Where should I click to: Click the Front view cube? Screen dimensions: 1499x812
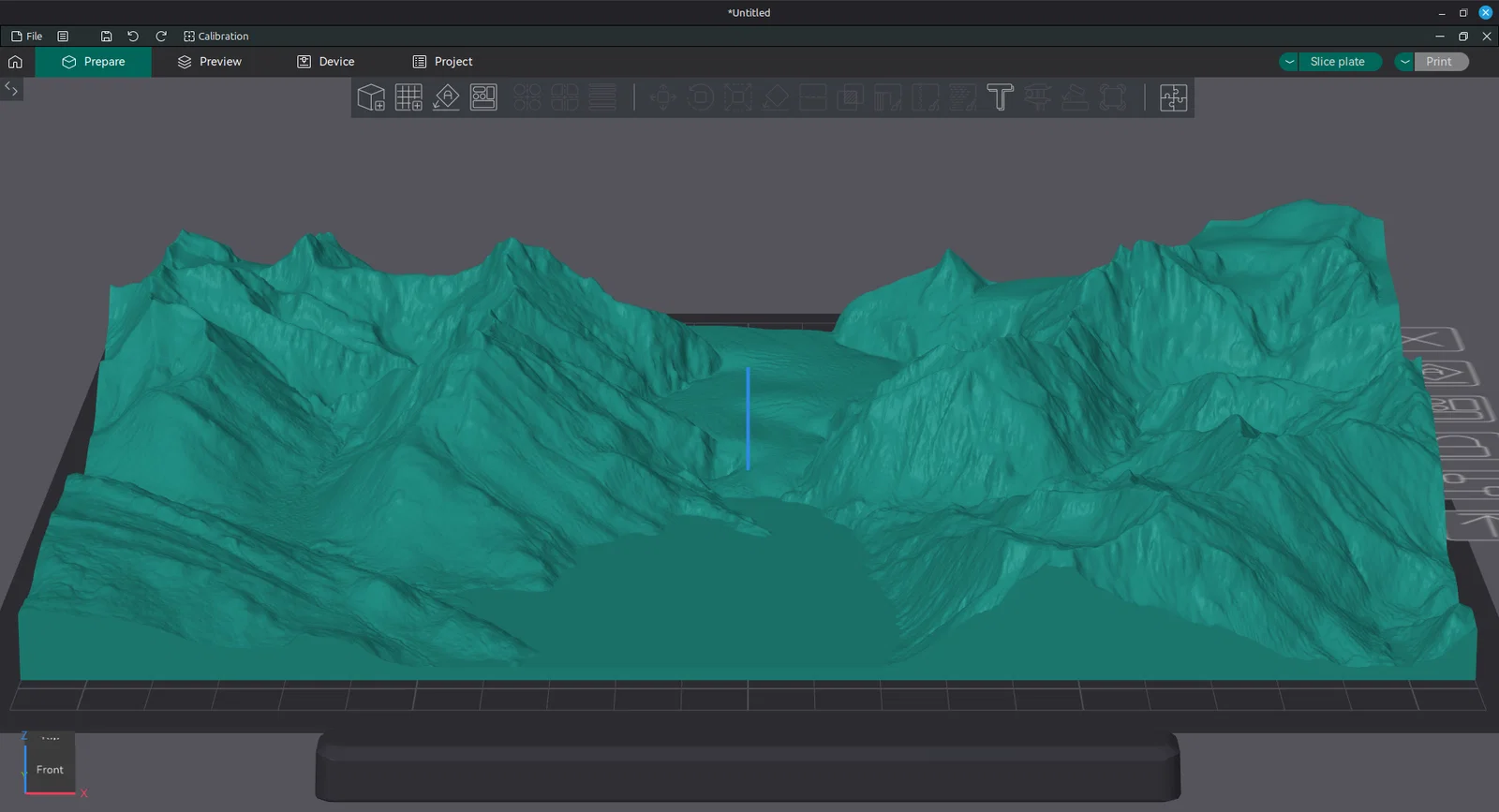(x=50, y=769)
